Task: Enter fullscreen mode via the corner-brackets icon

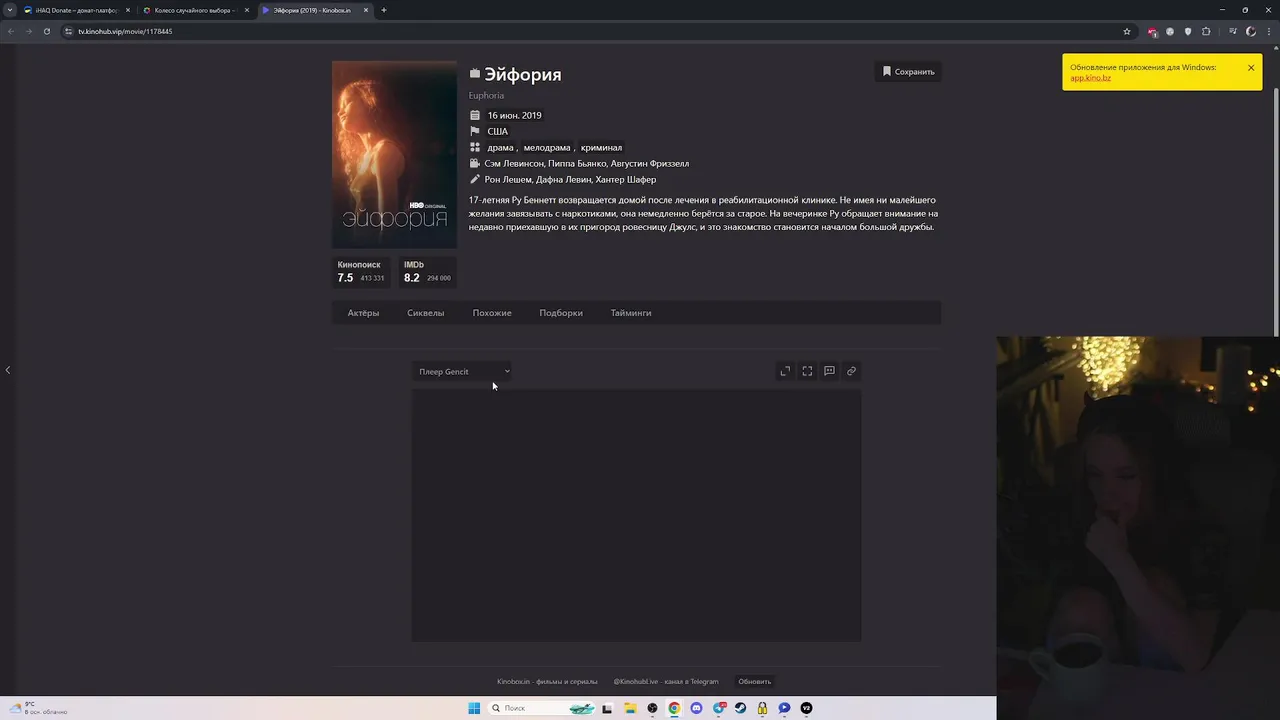Action: click(807, 371)
